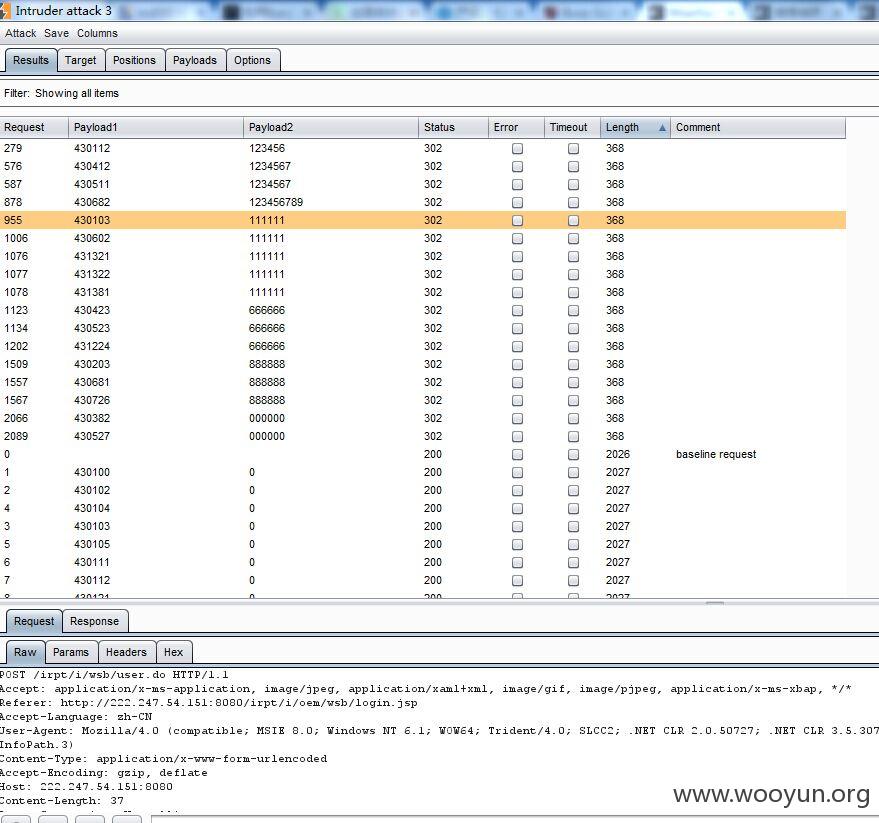Sort by the Payload1 column header
This screenshot has height=823, width=879.
pyautogui.click(x=156, y=127)
